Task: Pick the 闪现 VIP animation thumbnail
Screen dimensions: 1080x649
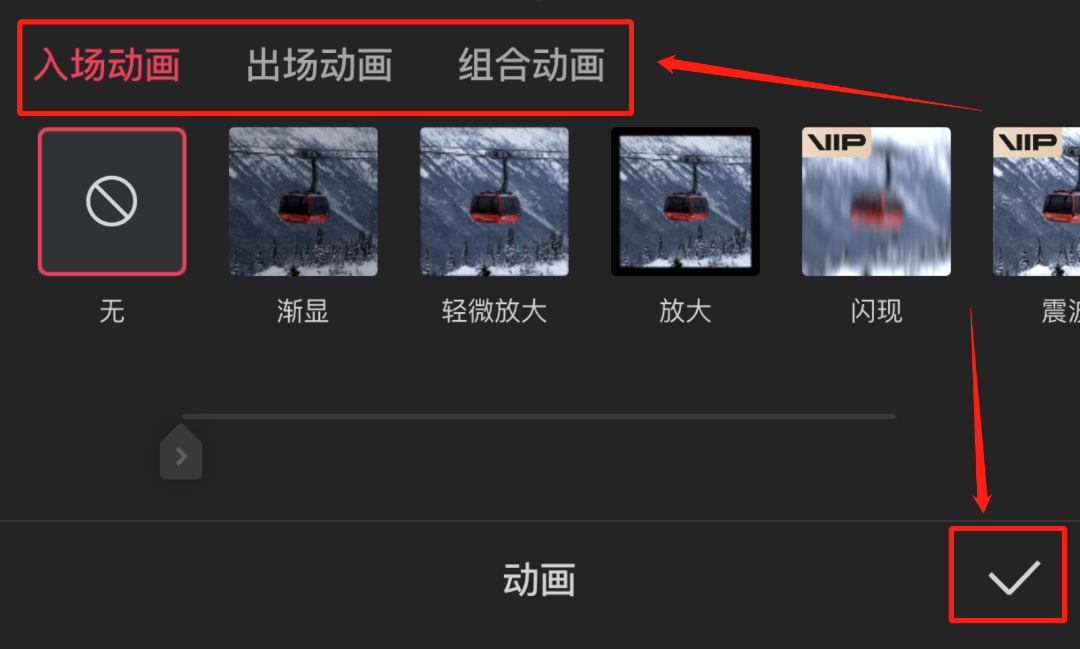Action: (x=876, y=201)
